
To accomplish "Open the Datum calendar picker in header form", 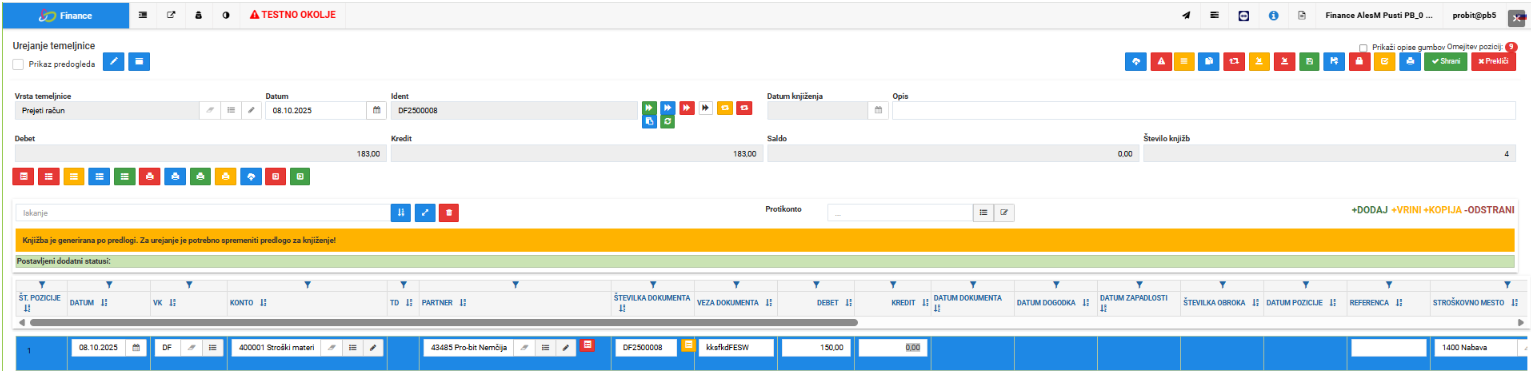I will coord(377,110).
